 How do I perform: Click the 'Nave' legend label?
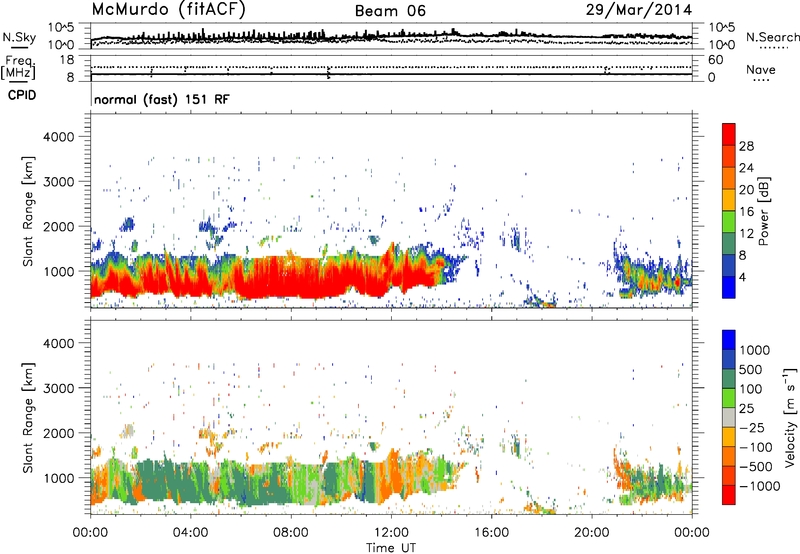tap(761, 69)
